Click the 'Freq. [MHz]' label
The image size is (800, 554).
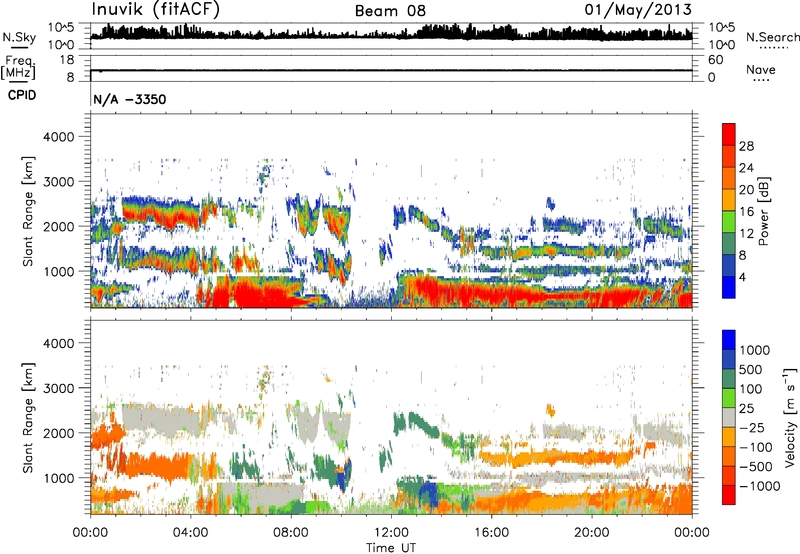(x=19, y=67)
